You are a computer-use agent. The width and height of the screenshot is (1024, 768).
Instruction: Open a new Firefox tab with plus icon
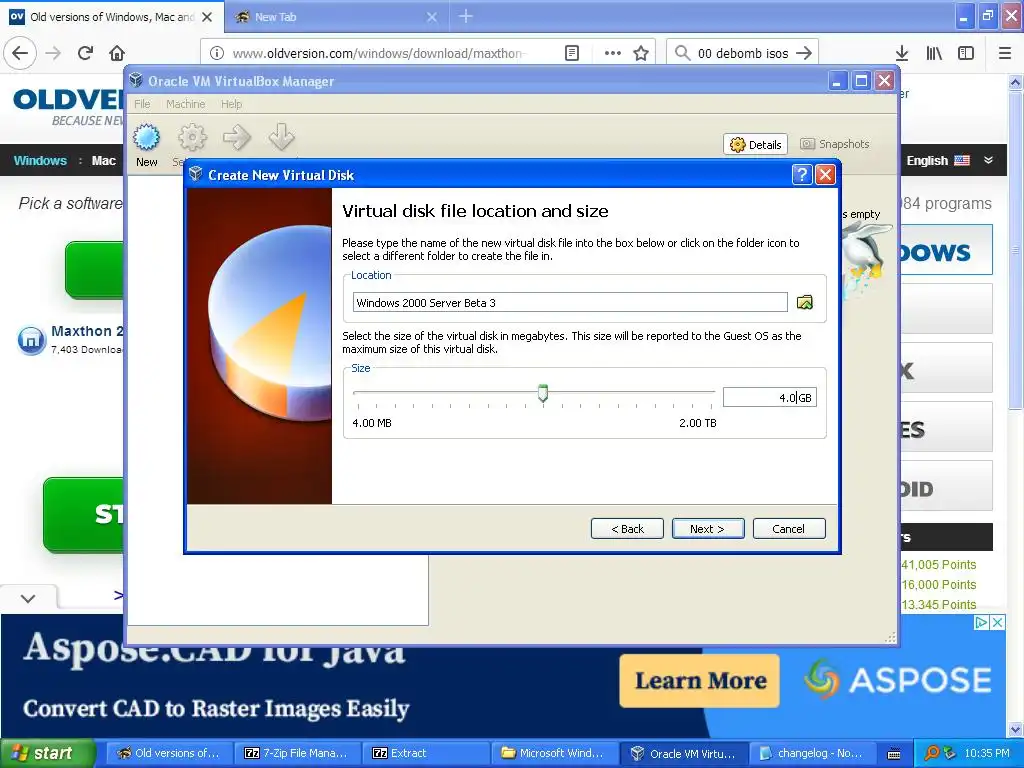[466, 16]
